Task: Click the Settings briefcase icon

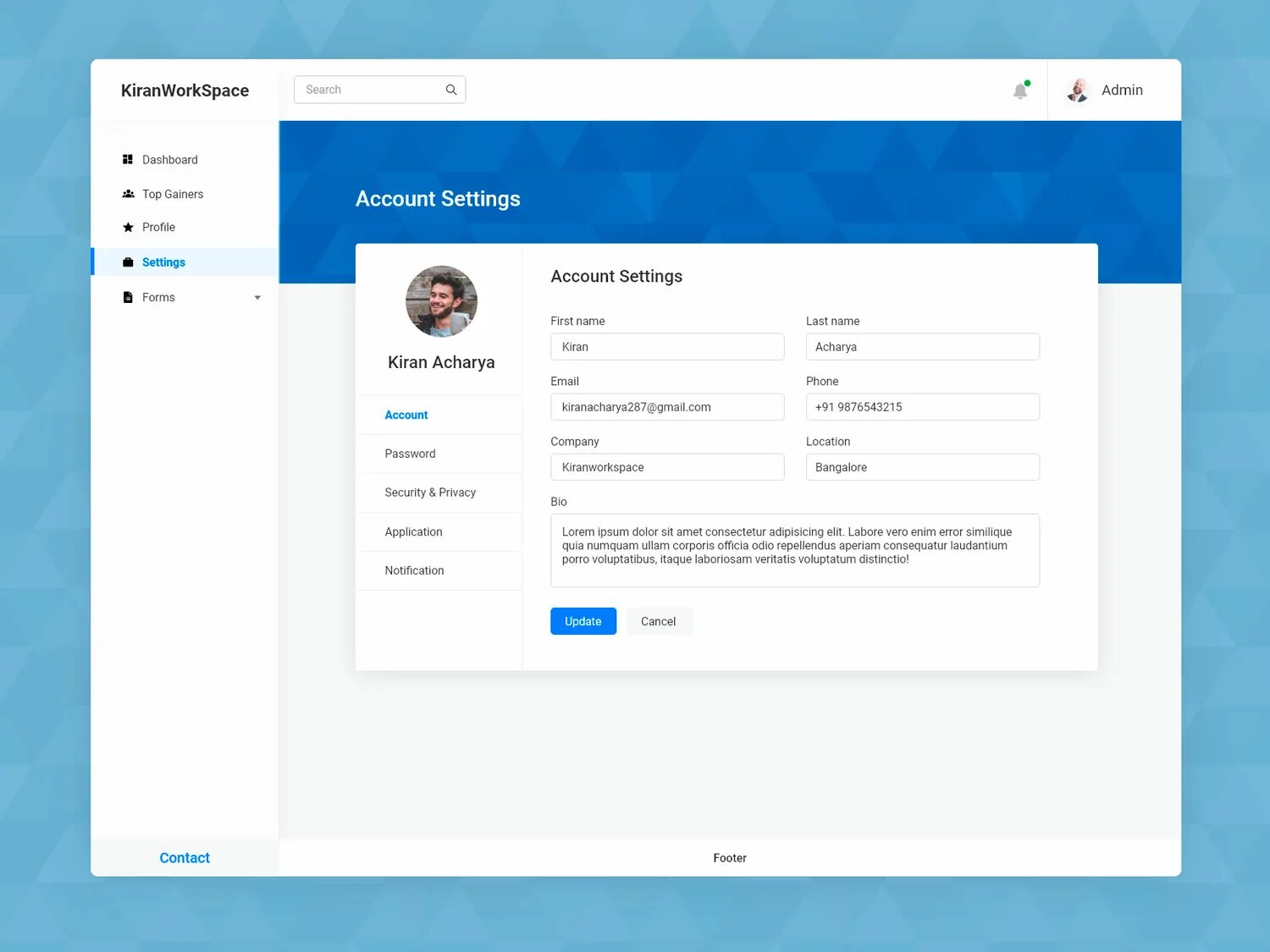Action: point(128,262)
